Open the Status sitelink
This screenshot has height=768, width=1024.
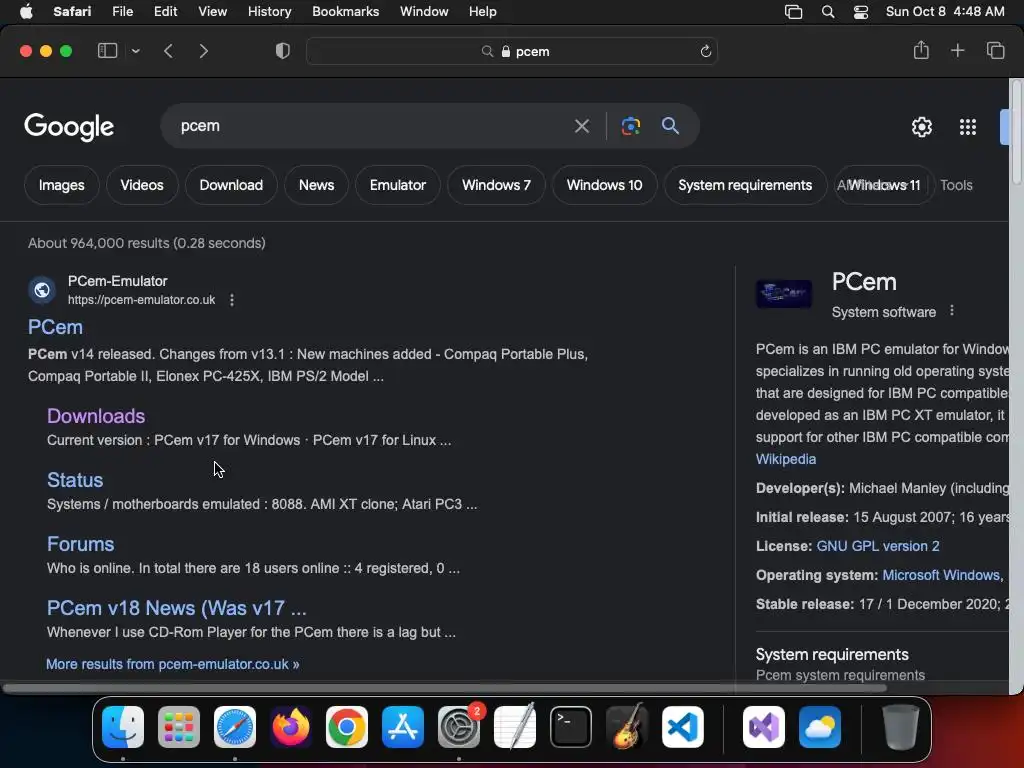75,480
